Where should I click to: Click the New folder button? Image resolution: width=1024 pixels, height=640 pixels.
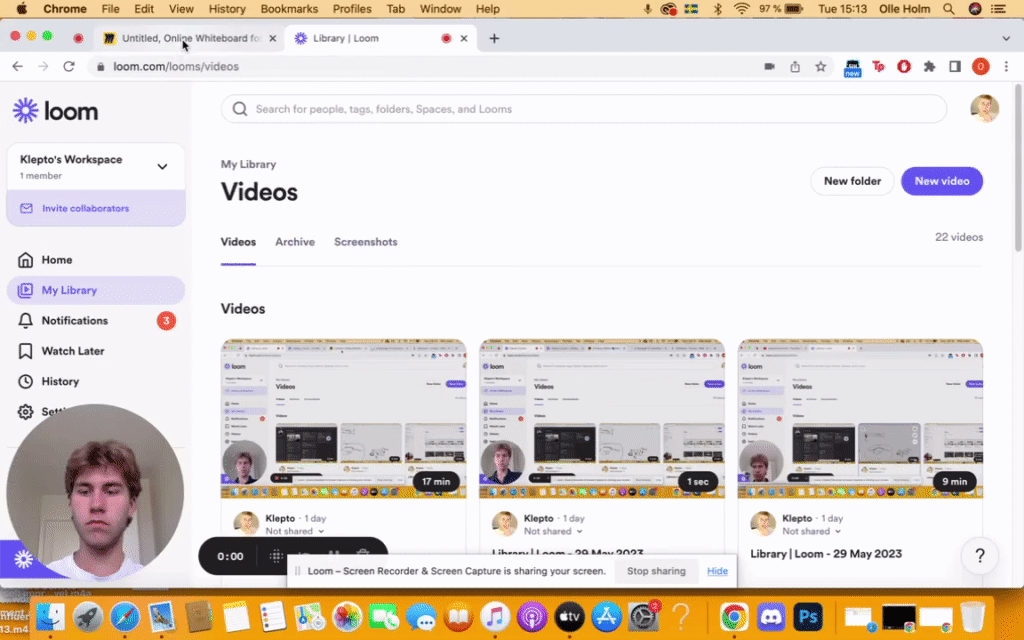852,181
